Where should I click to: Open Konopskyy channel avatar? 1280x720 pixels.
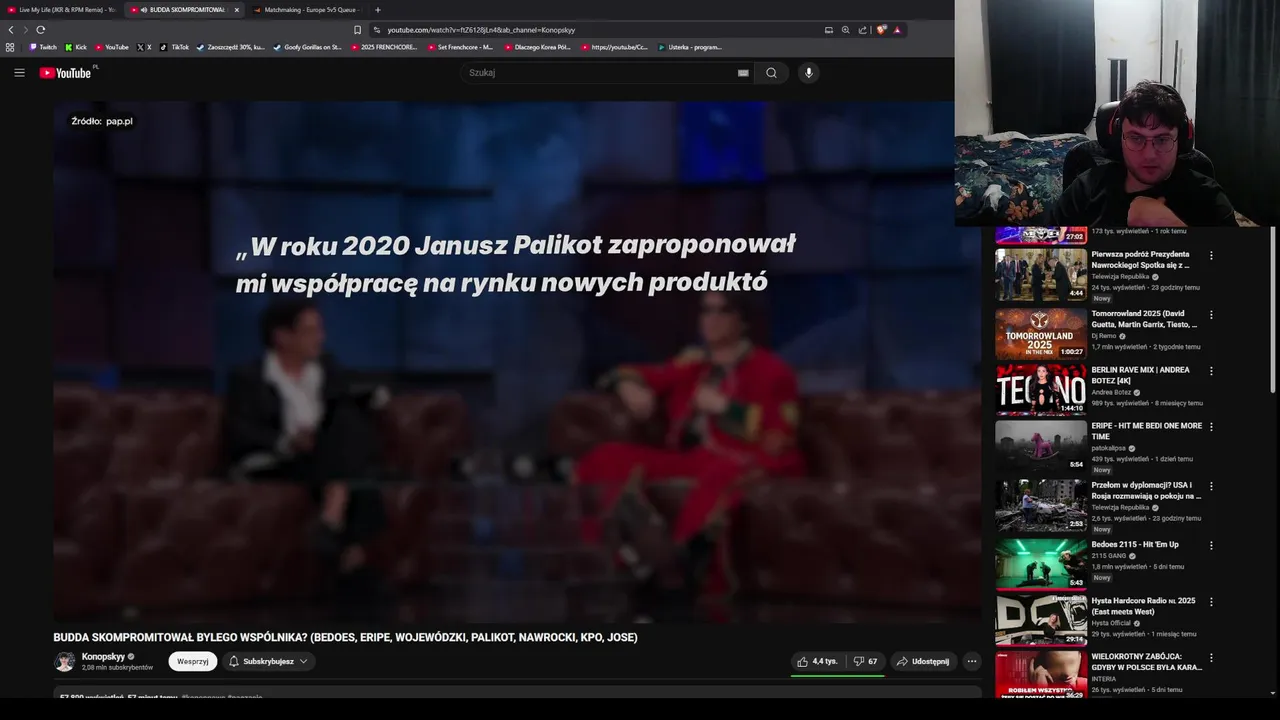64,661
